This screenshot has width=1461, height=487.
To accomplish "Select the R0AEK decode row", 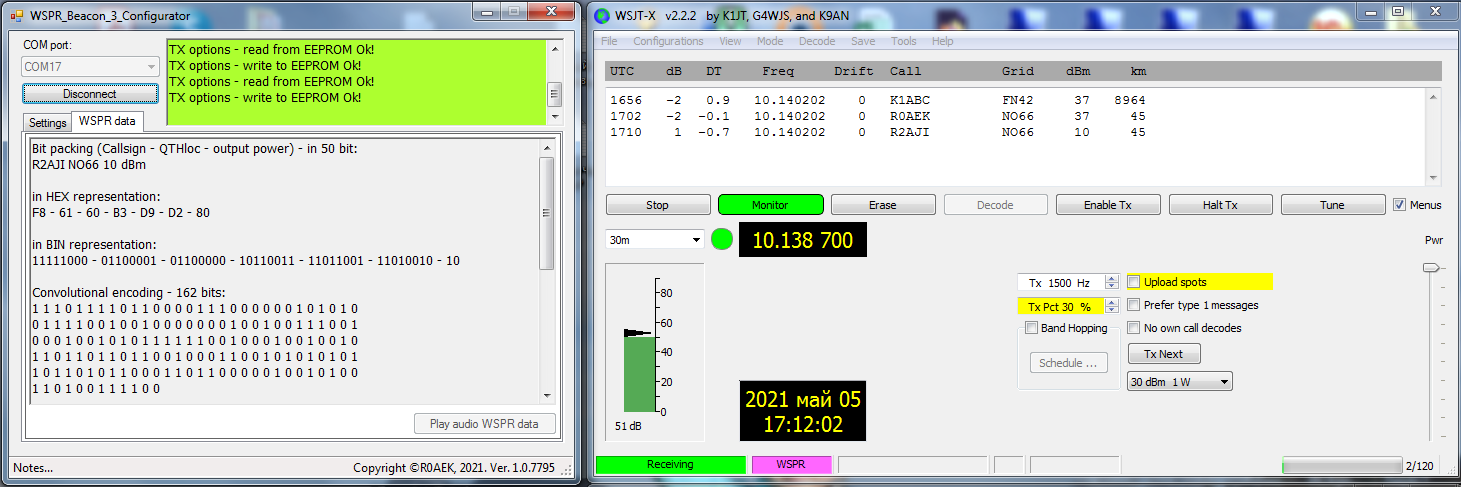I will pyautogui.click(x=878, y=116).
